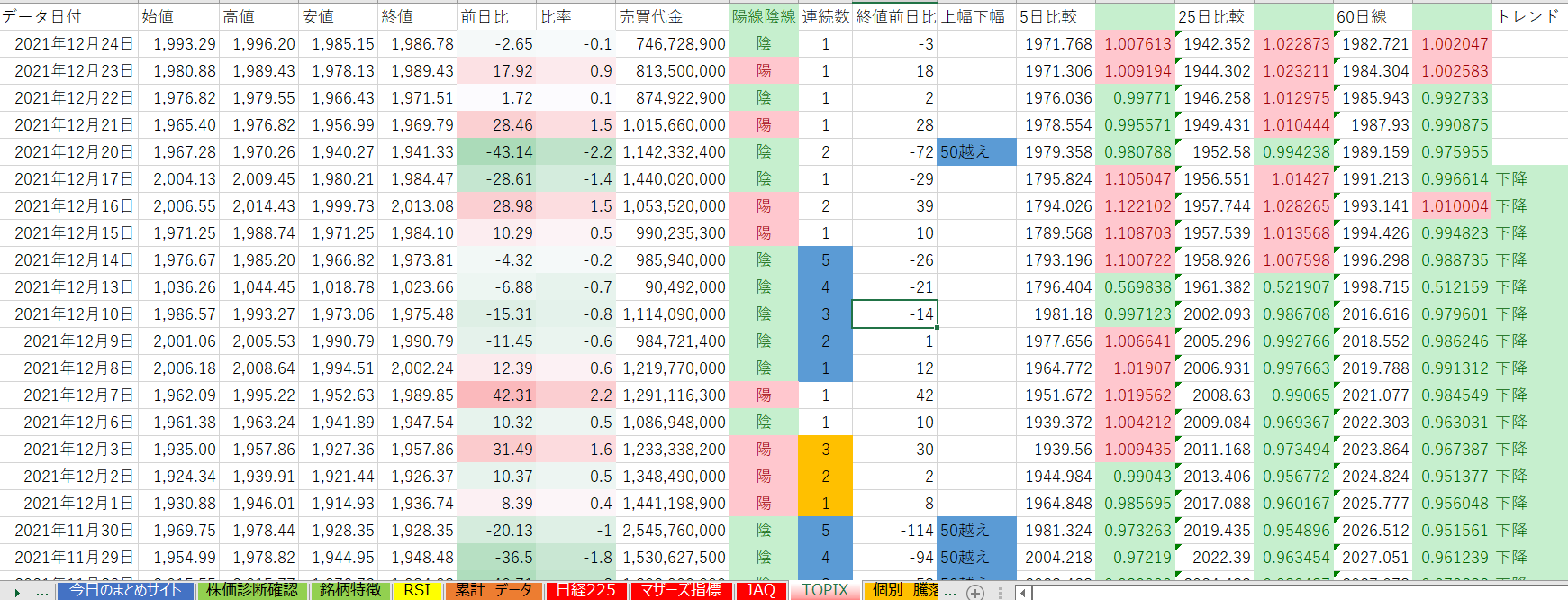Switch to the 日経225 sheet tab
Image resolution: width=1568 pixels, height=600 pixels.
(585, 590)
